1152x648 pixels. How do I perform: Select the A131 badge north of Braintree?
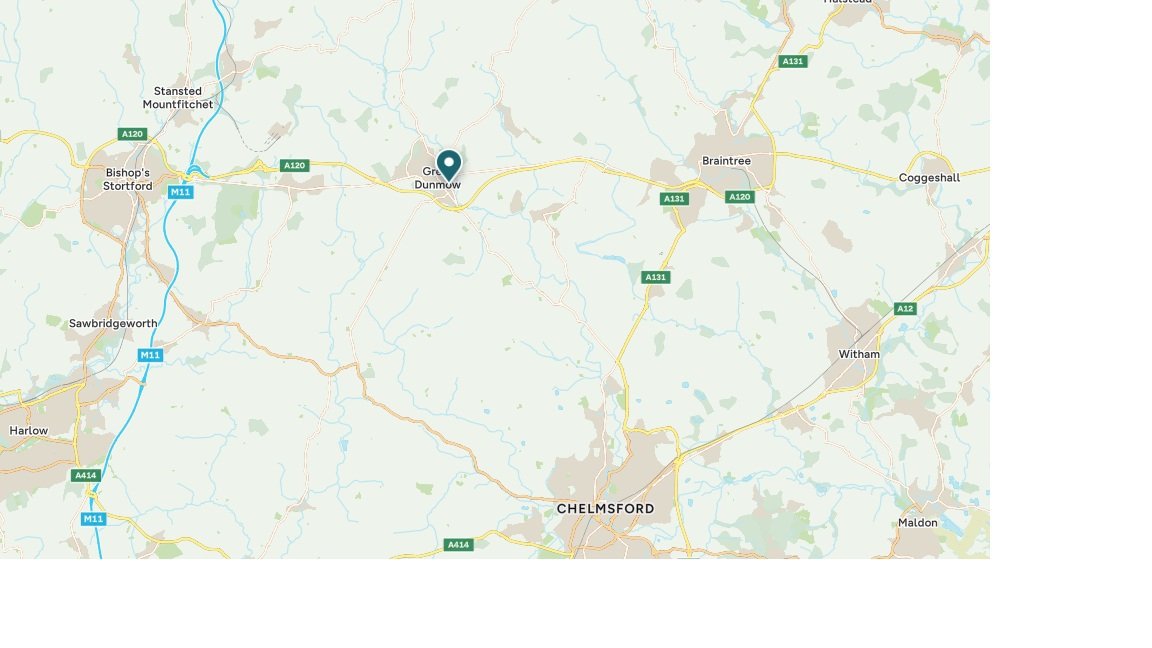click(793, 61)
